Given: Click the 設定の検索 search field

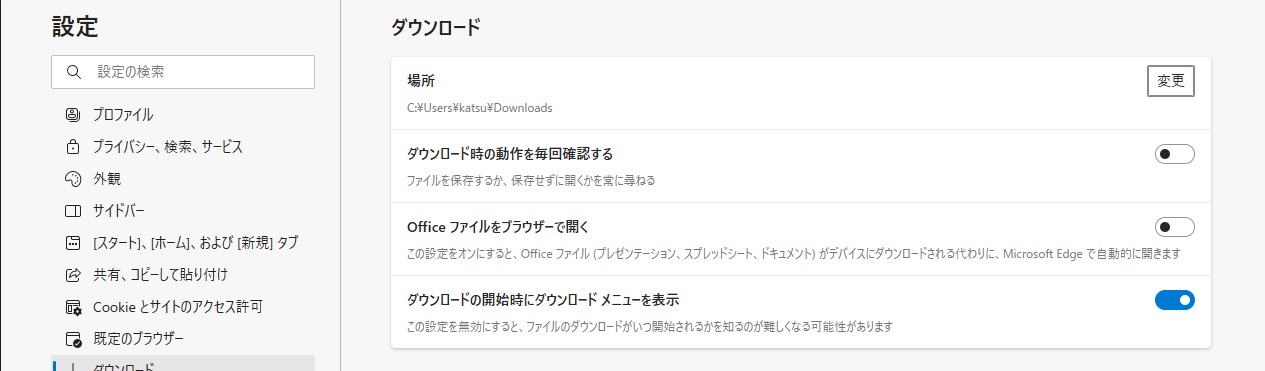Looking at the screenshot, I should 183,72.
